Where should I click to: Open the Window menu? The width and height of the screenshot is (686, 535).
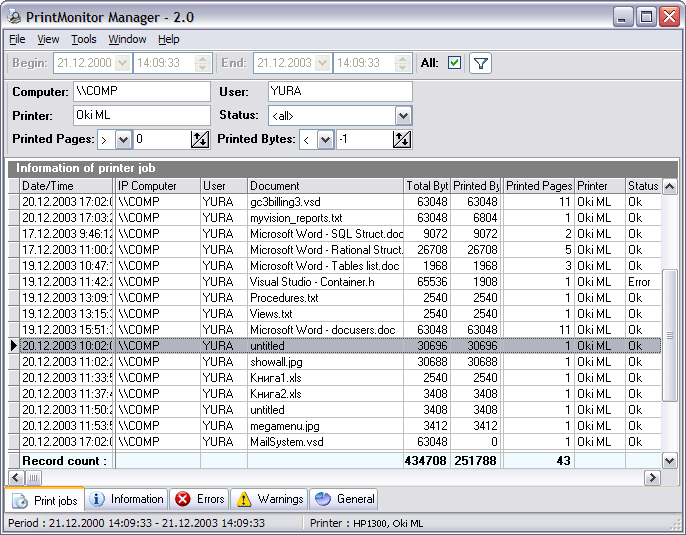tap(127, 39)
